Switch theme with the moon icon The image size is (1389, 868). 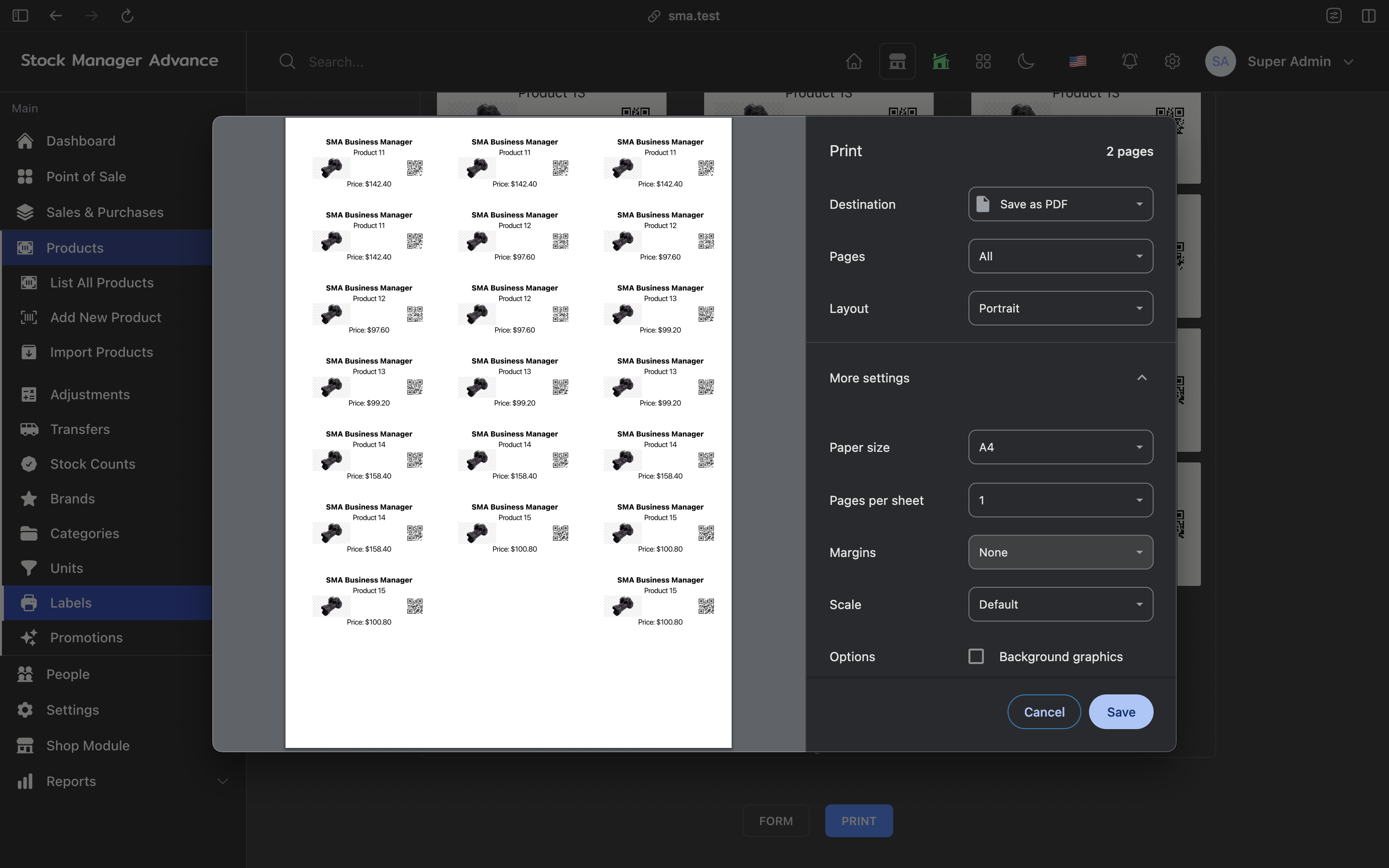point(1026,61)
